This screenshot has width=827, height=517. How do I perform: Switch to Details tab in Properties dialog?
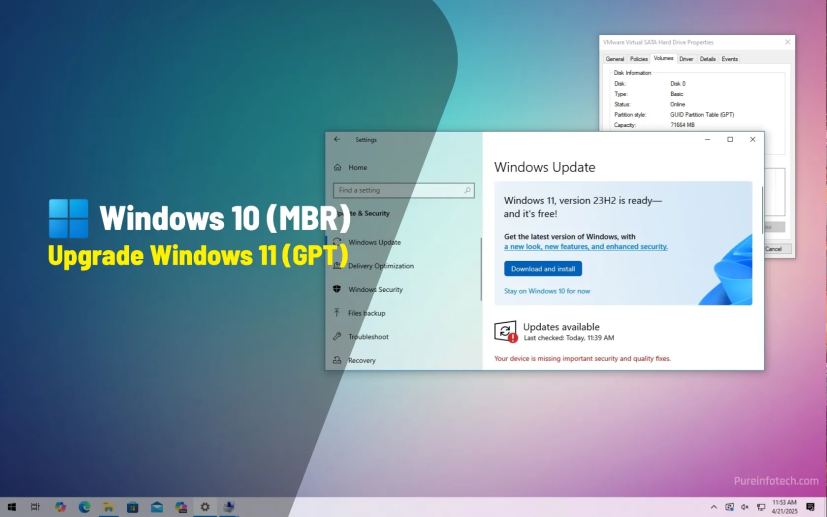click(708, 59)
